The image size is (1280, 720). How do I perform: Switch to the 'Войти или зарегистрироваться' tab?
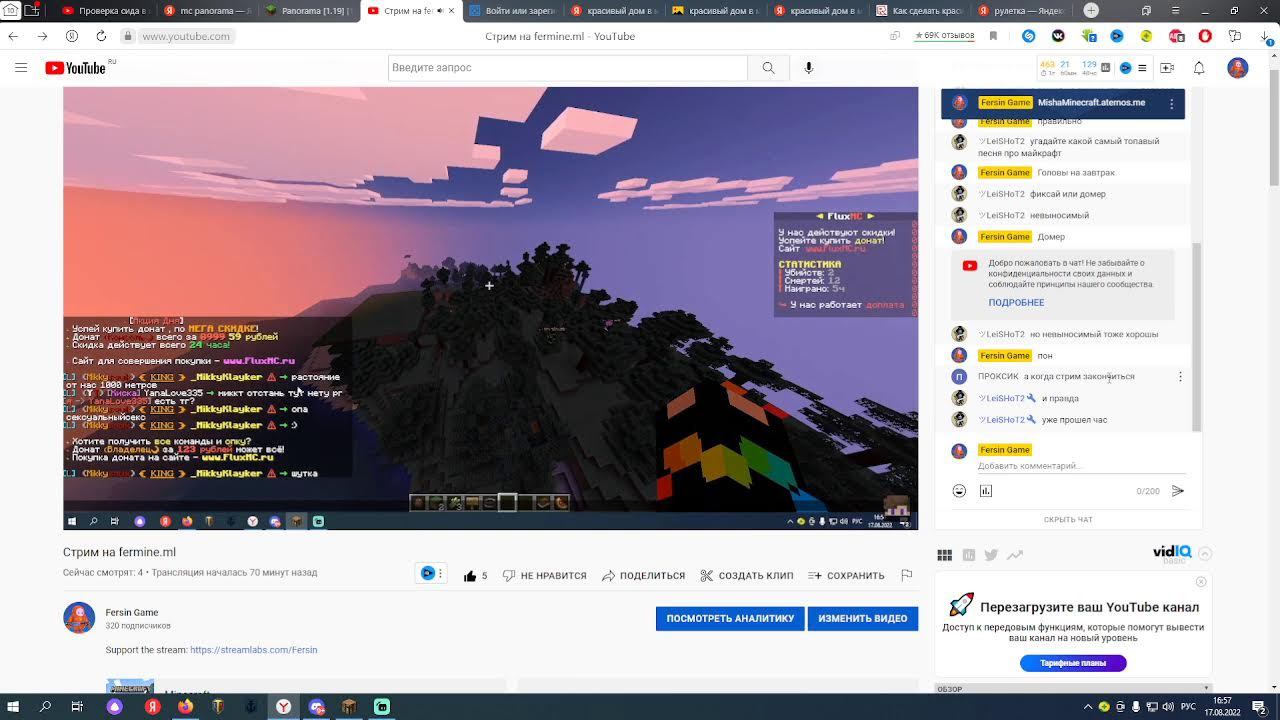click(x=512, y=11)
